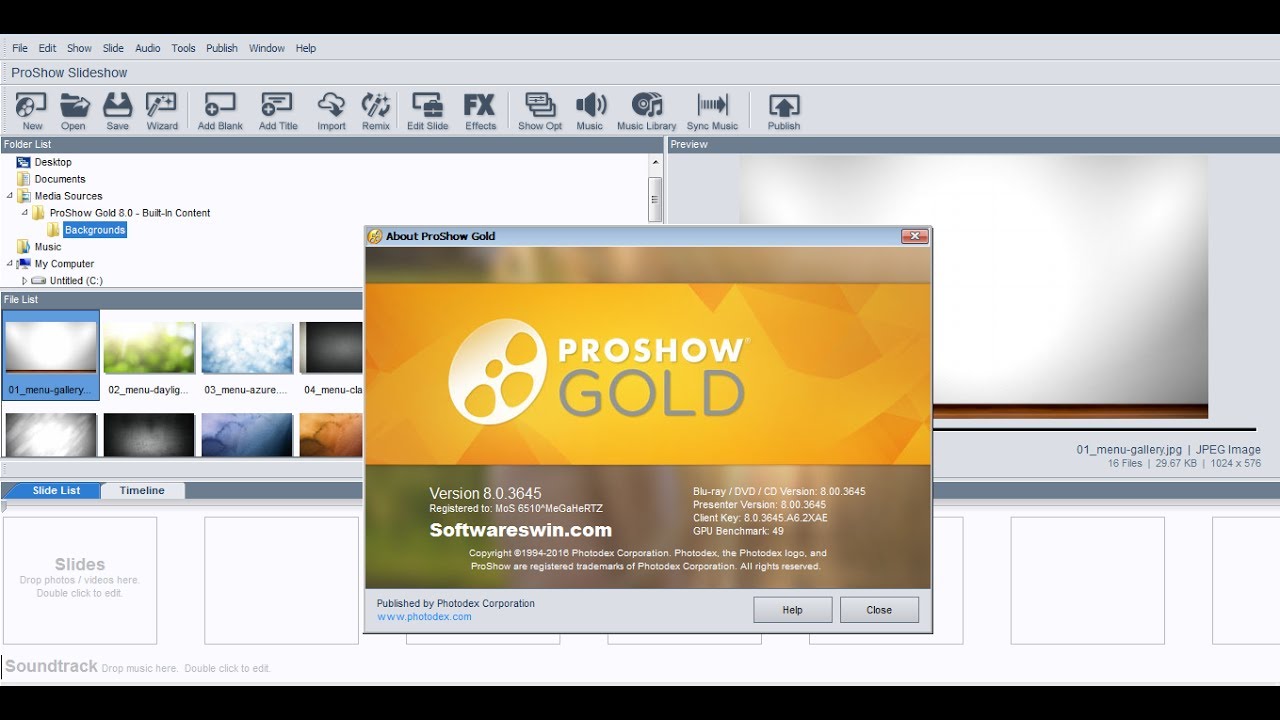Screen dimensions: 1280x720
Task: Click the Open toolbar icon
Action: click(74, 111)
